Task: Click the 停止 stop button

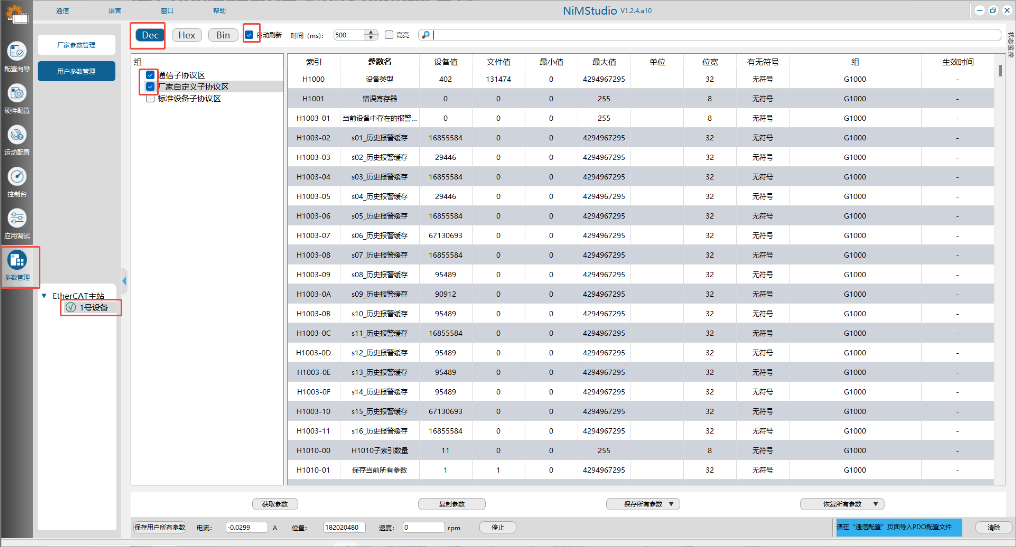Action: coord(498,527)
